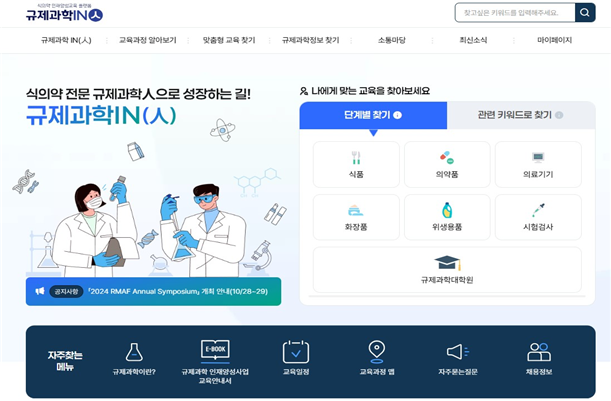Open the 교육일정 calendar shortcut
The width and height of the screenshot is (611, 401).
tap(296, 358)
